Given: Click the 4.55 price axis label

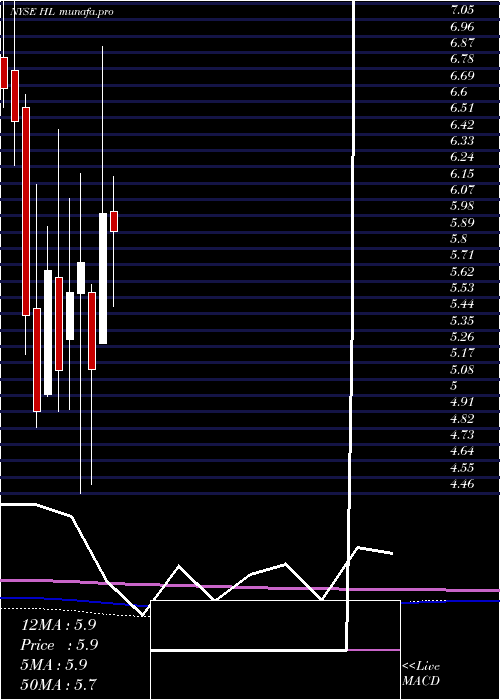Looking at the screenshot, I should [462, 467].
